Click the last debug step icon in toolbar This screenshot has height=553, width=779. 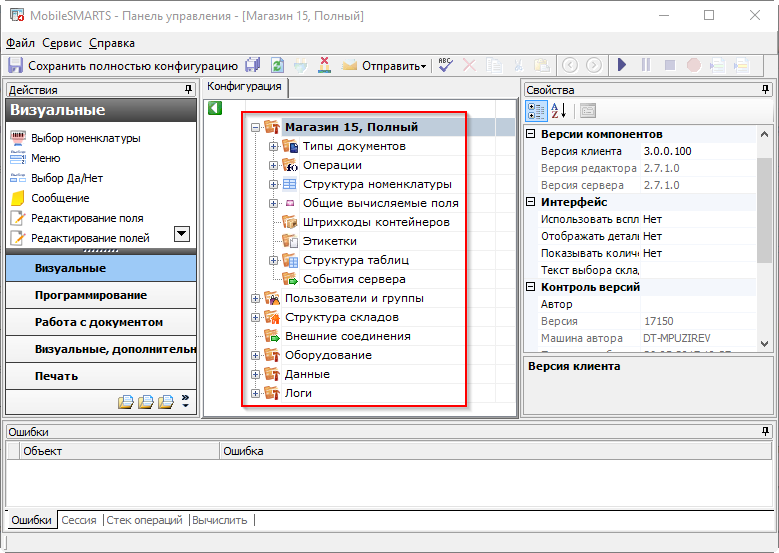(x=741, y=65)
